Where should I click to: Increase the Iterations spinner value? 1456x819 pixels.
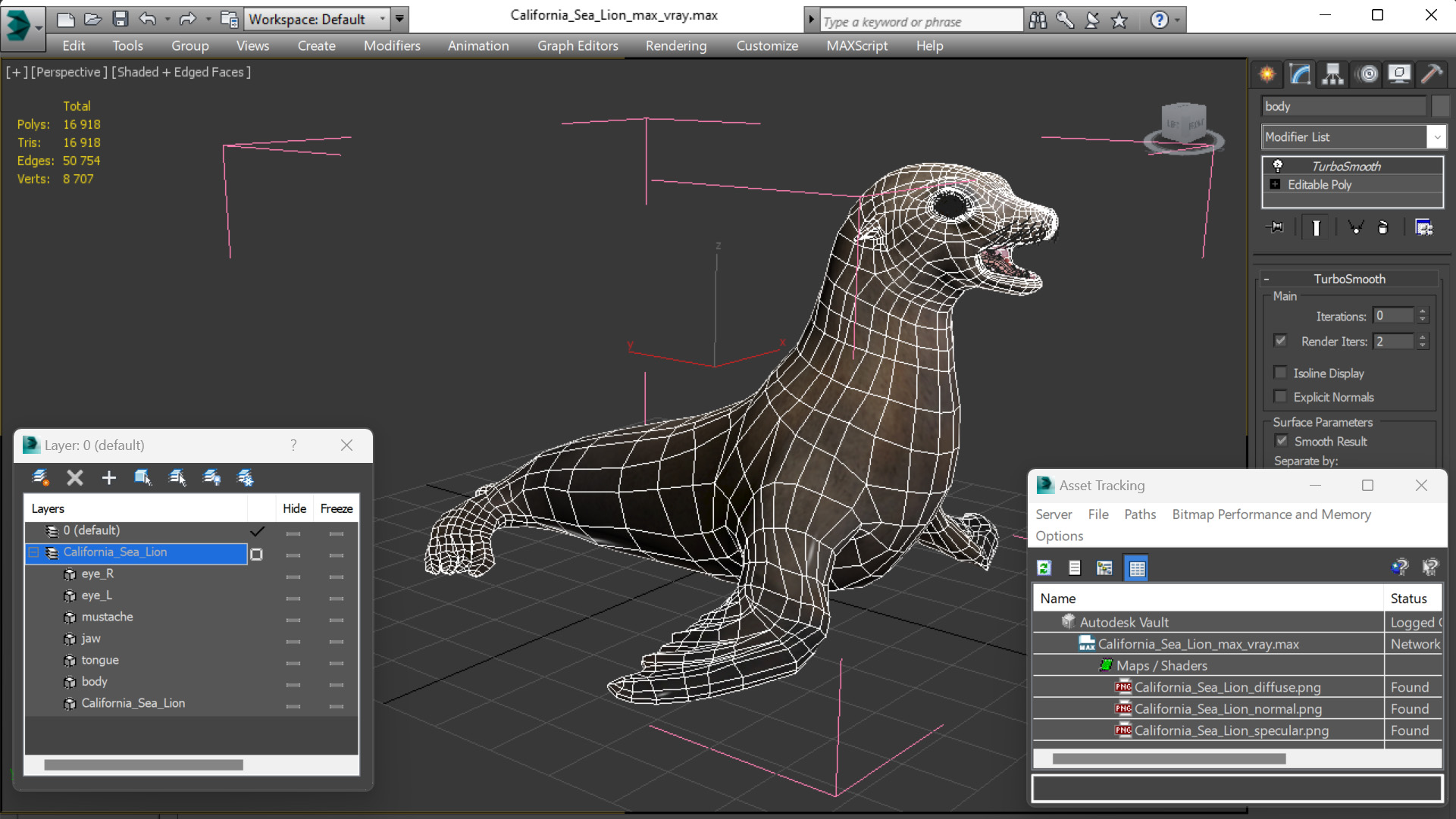[x=1423, y=312]
